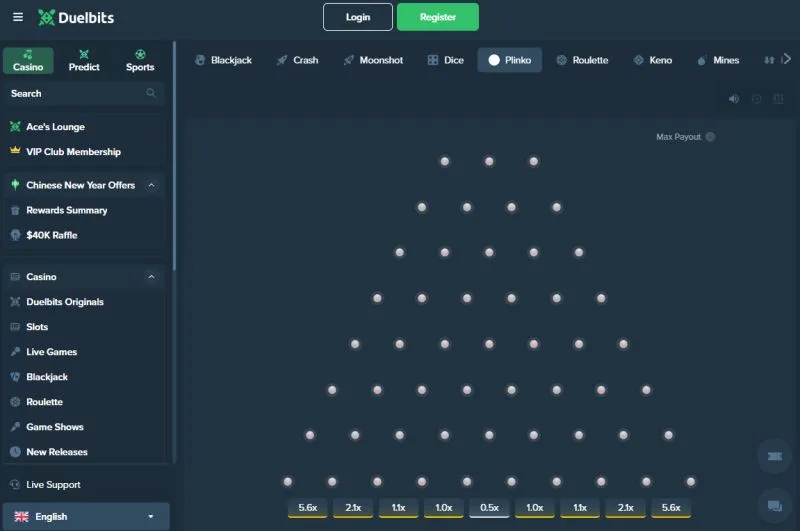This screenshot has width=800, height=531.
Task: Open the English language dropdown
Action: (86, 516)
